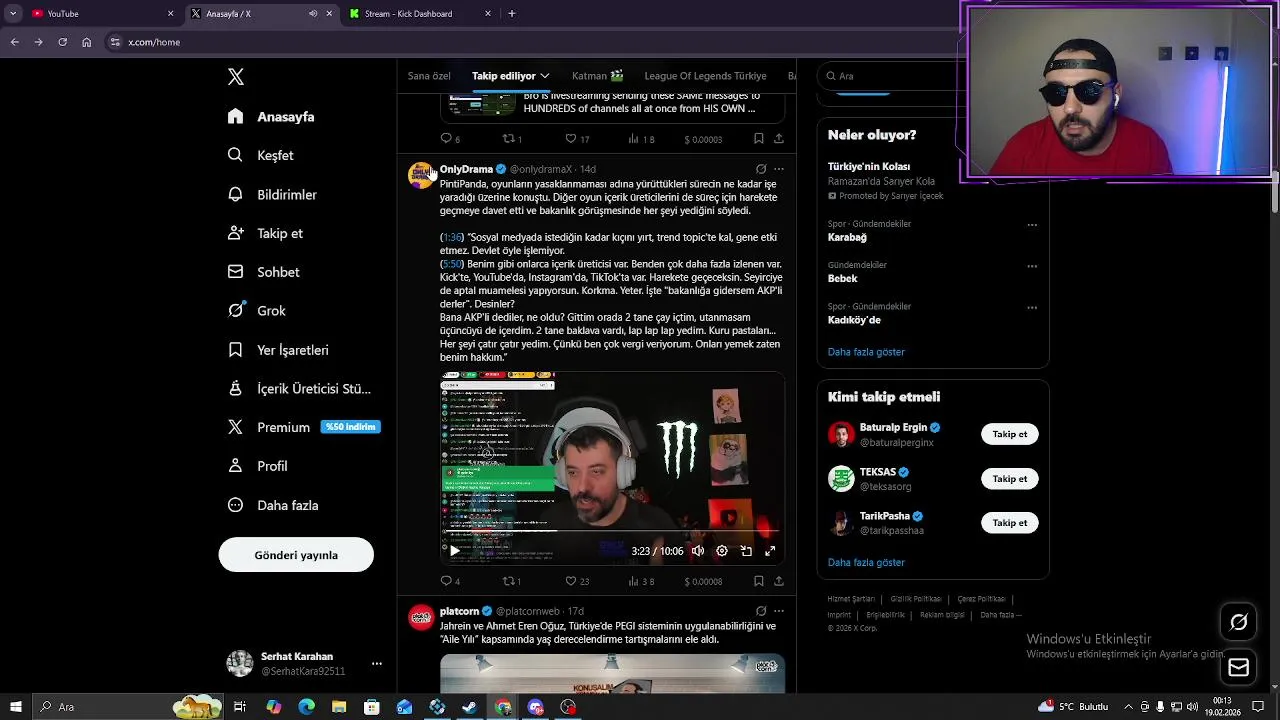Click the Gönderi yayınla button
The height and width of the screenshot is (720, 1280).
(296, 555)
